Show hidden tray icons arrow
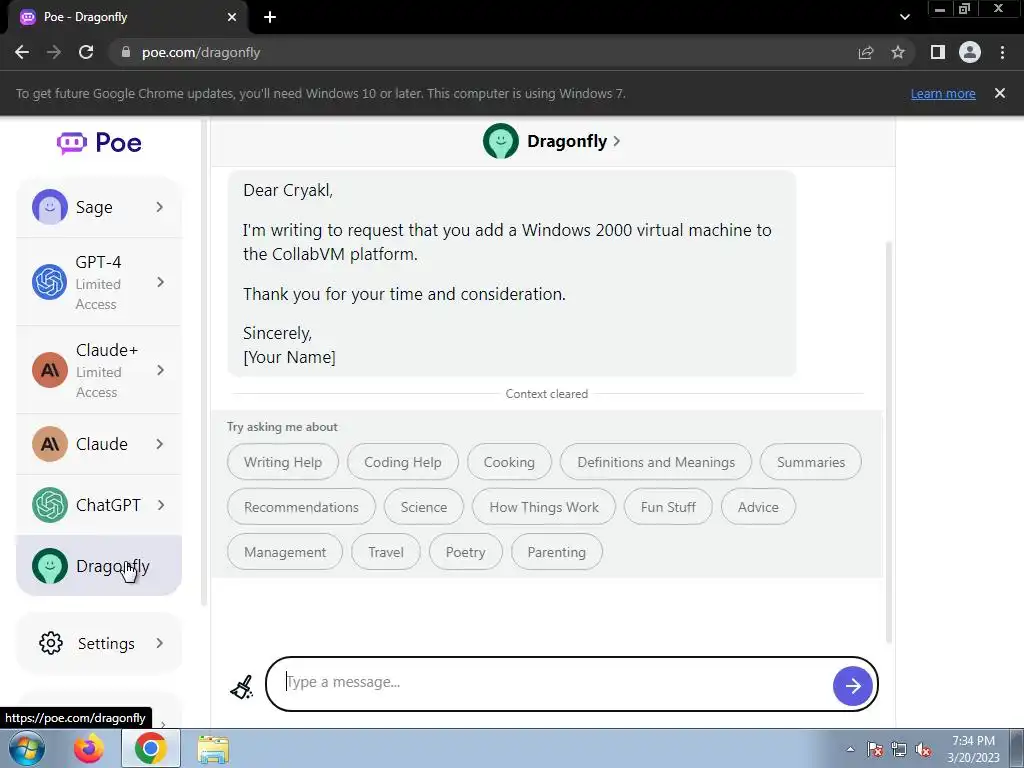This screenshot has height=768, width=1024. pyautogui.click(x=850, y=750)
